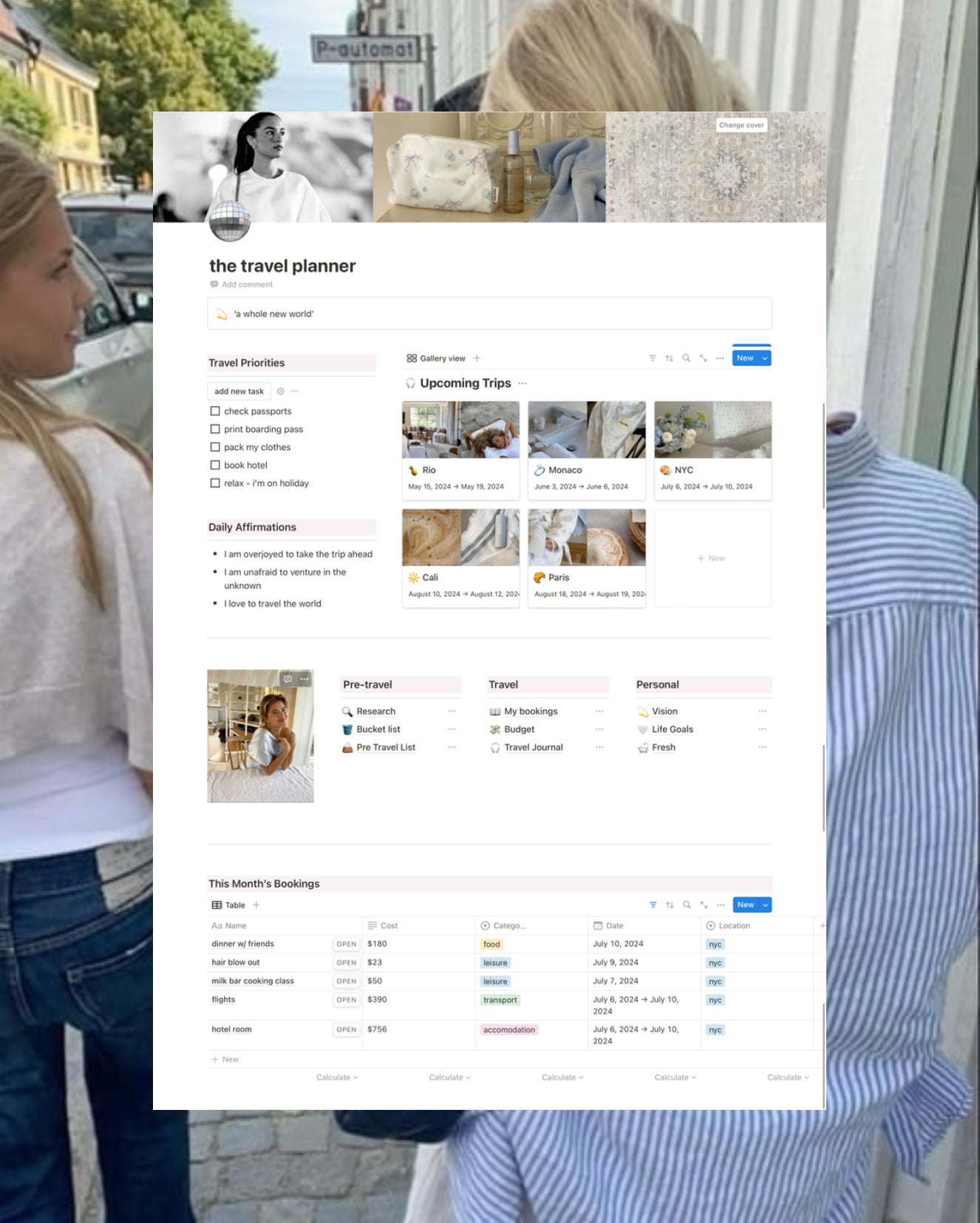The height and width of the screenshot is (1223, 980).
Task: Click the filter icon in Upcoming Trips gallery
Action: click(x=652, y=358)
